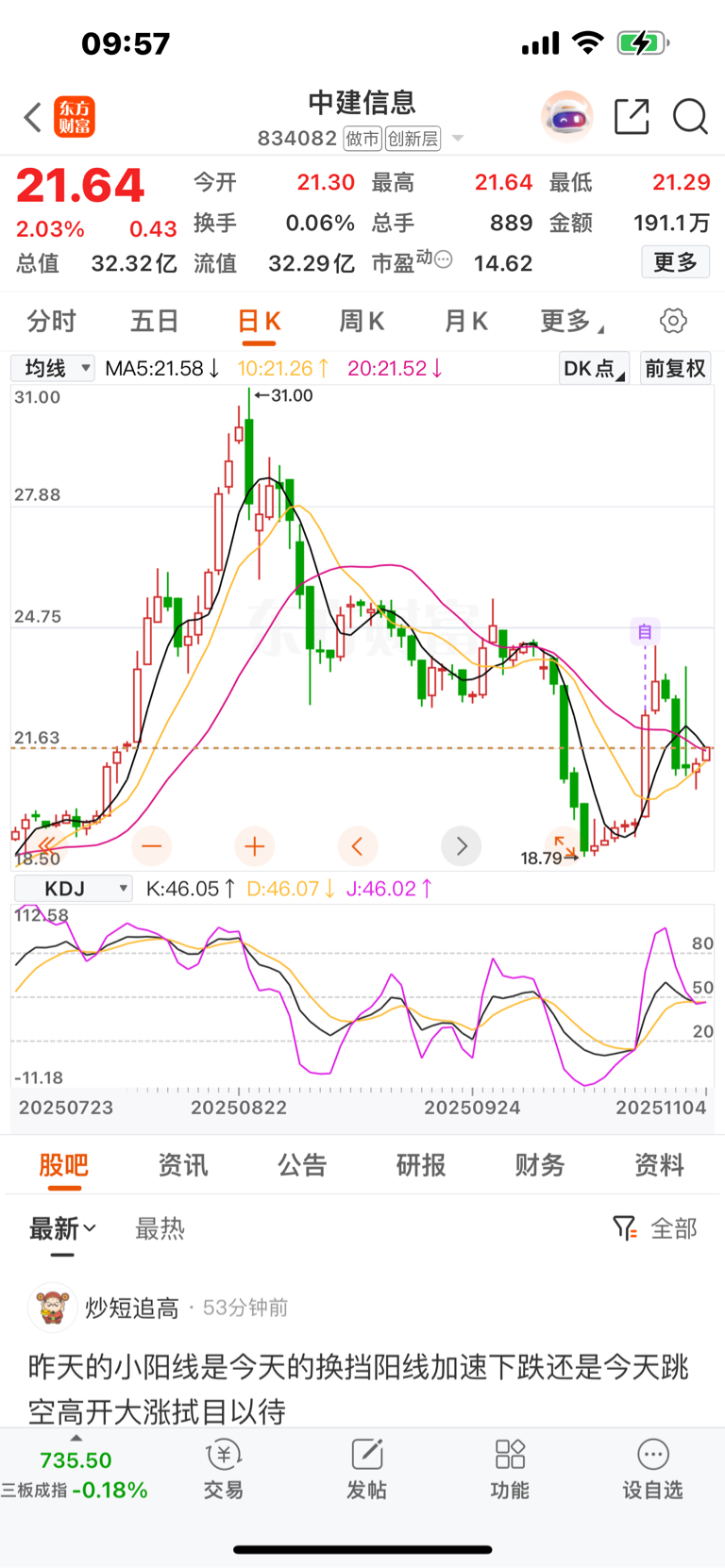Select the 月K tab
Image resolution: width=725 pixels, height=1568 pixels.
[466, 321]
